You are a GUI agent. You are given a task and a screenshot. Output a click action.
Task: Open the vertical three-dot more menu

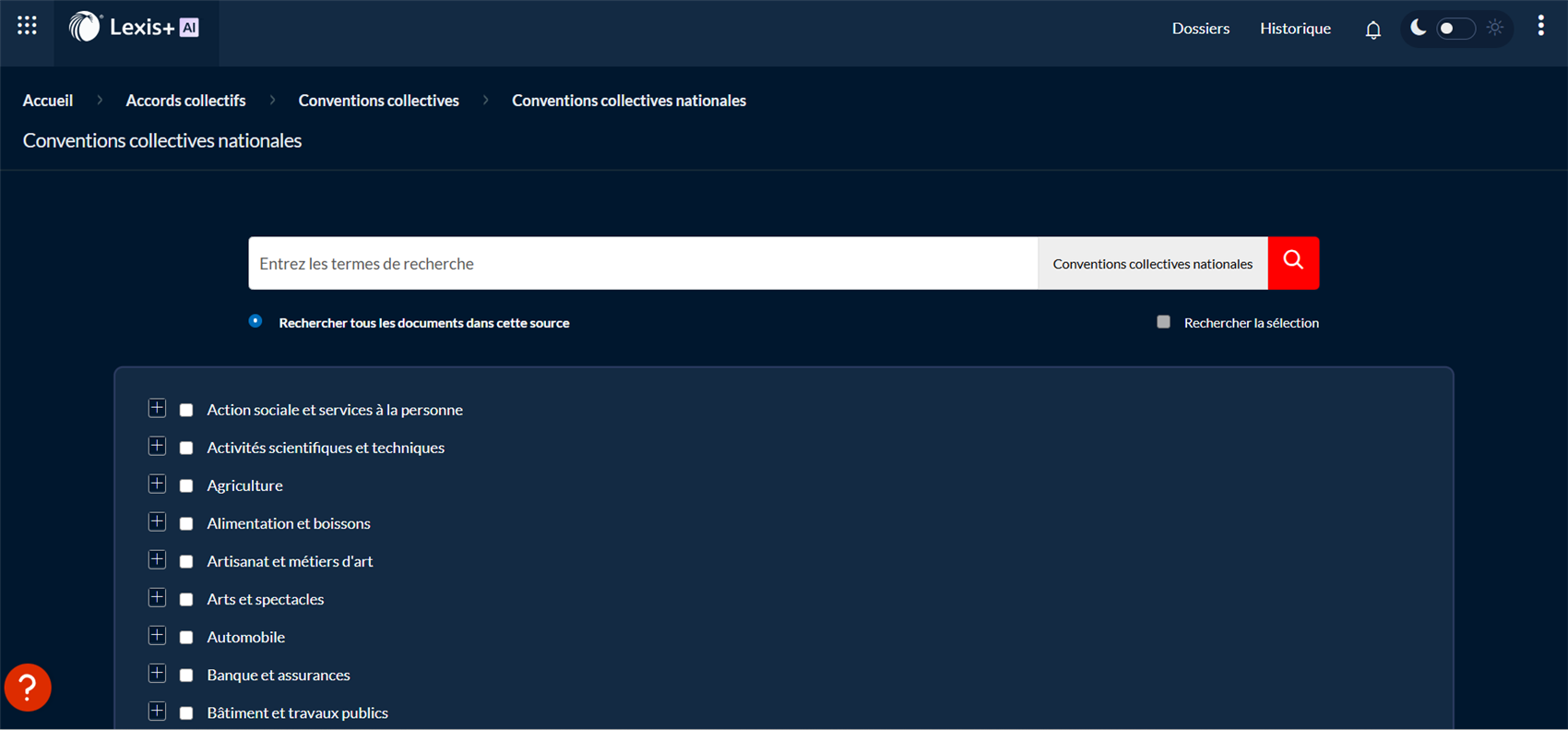[1540, 26]
